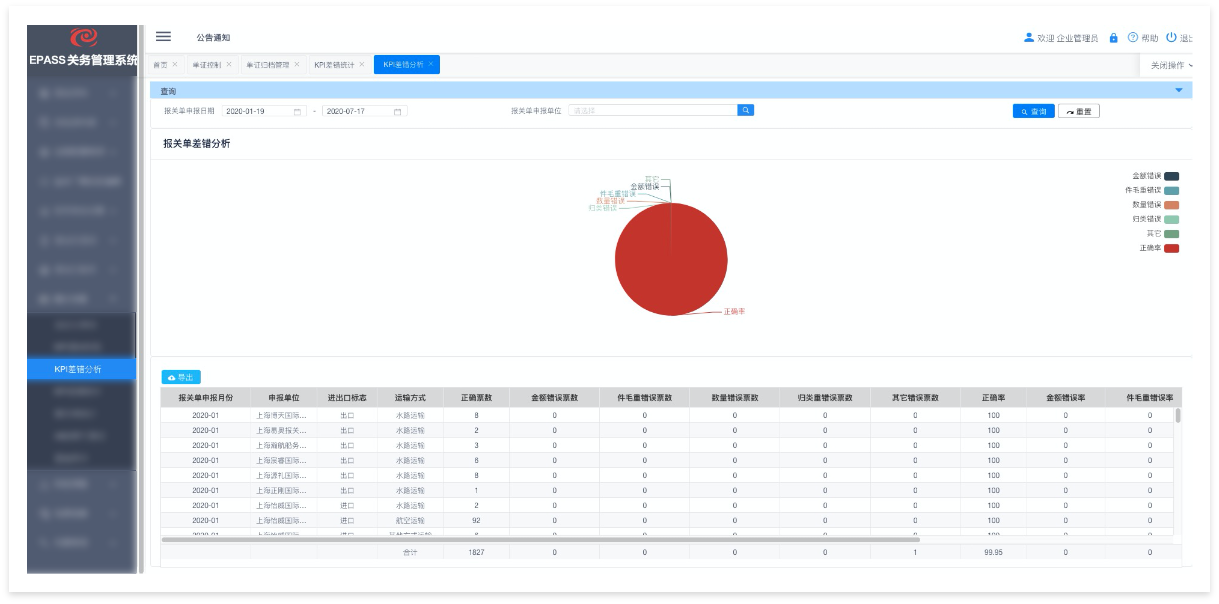Close the 单证归档管理 tab
The height and width of the screenshot is (604, 1219).
click(296, 64)
